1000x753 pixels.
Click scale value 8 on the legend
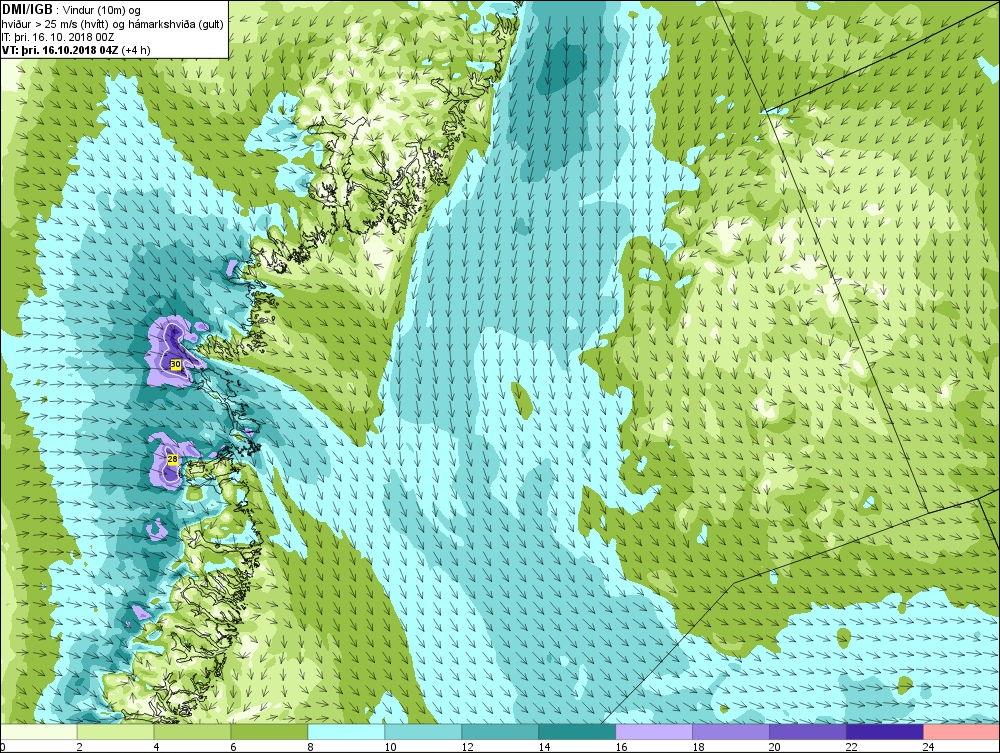tap(310, 747)
